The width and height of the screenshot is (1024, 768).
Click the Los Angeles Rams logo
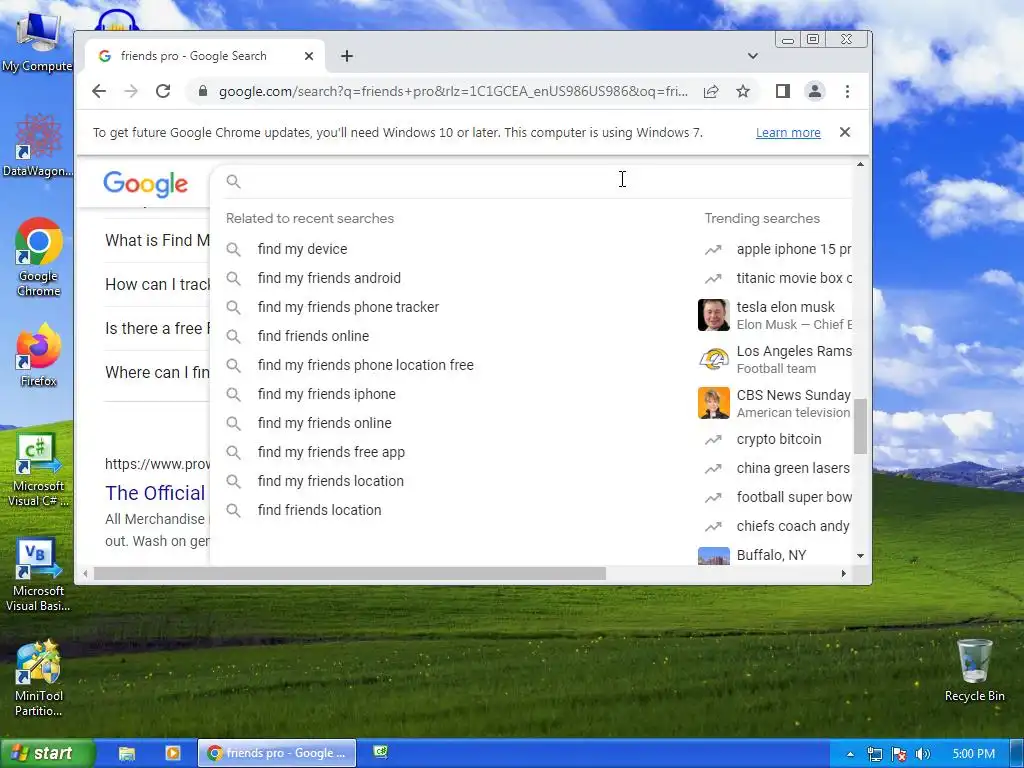pos(713,359)
